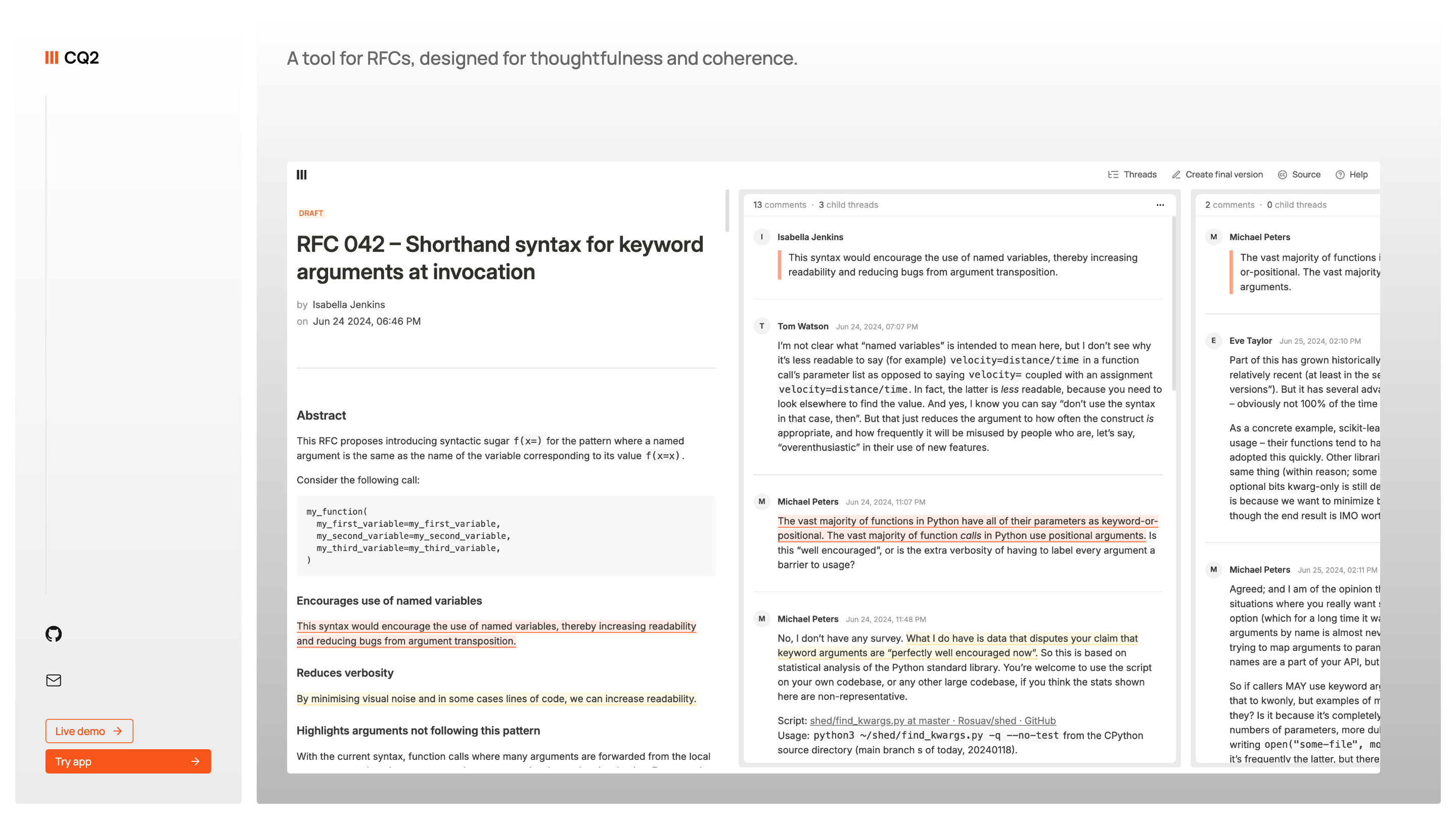
Task: Click Eve Taylor's avatar icon
Action: pos(1213,341)
